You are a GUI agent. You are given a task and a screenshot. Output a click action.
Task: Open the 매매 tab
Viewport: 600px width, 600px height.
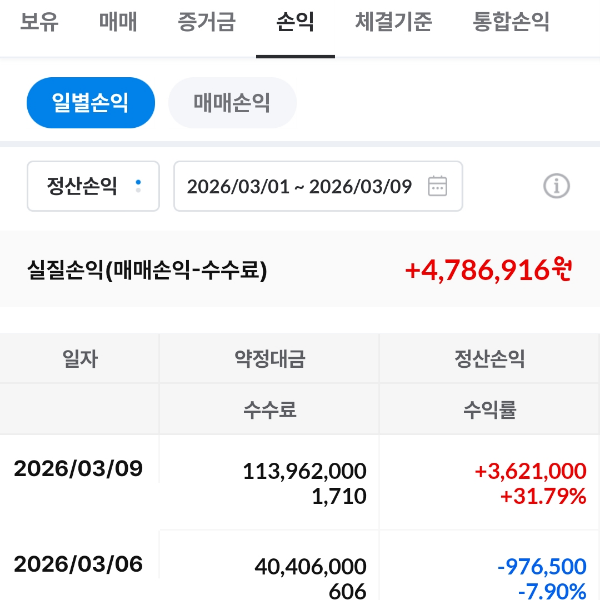(118, 22)
